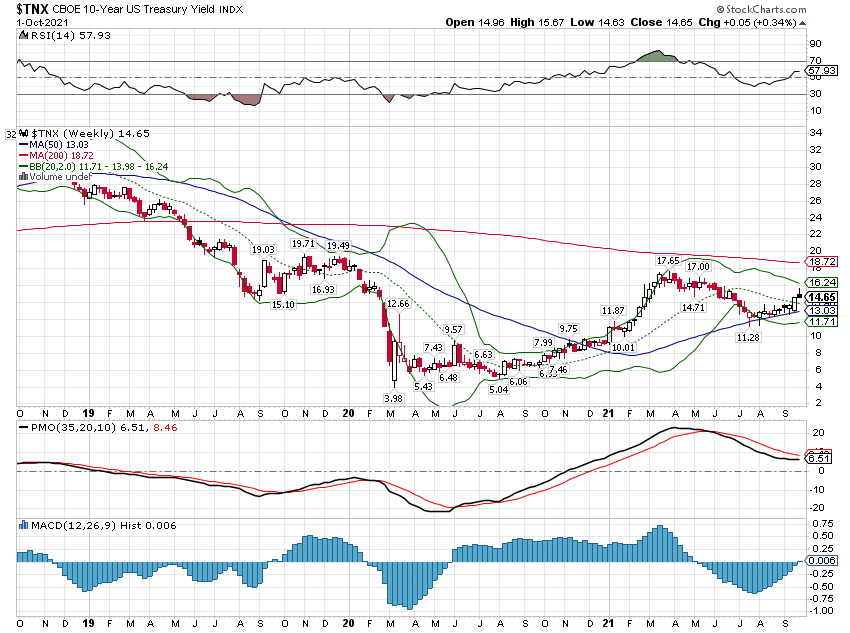Screen dimensions: 850x633
Task: Click the '5.43' low annotation
Action: 423,386
